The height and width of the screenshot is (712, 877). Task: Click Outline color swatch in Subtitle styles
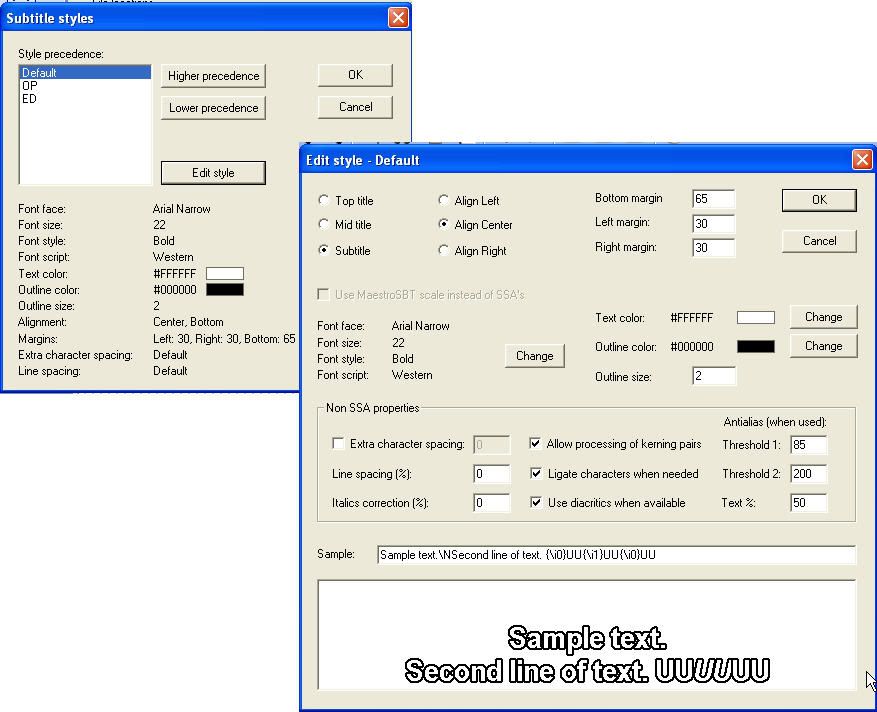point(225,290)
